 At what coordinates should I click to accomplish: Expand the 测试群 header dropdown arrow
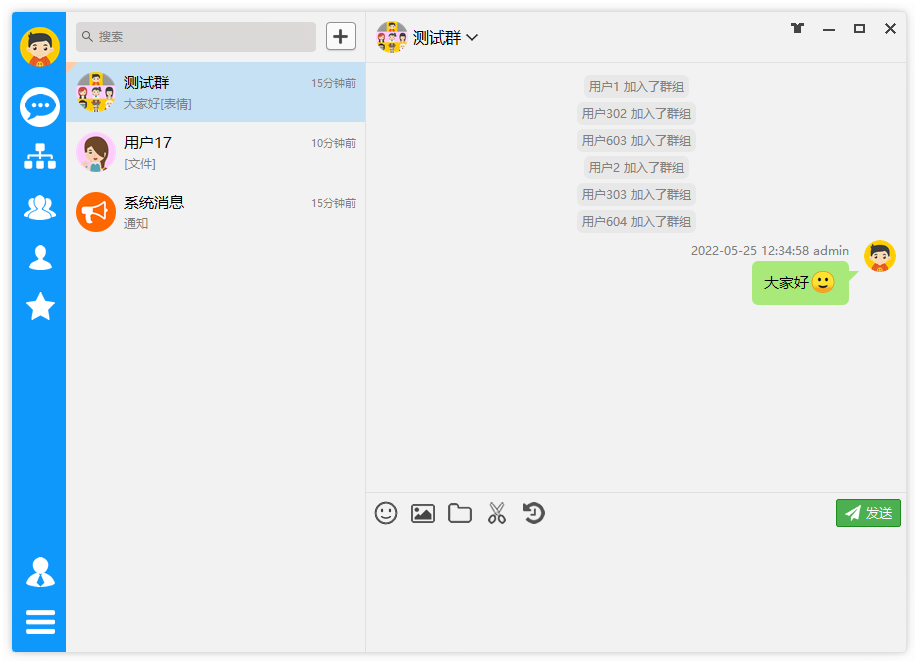tap(472, 37)
